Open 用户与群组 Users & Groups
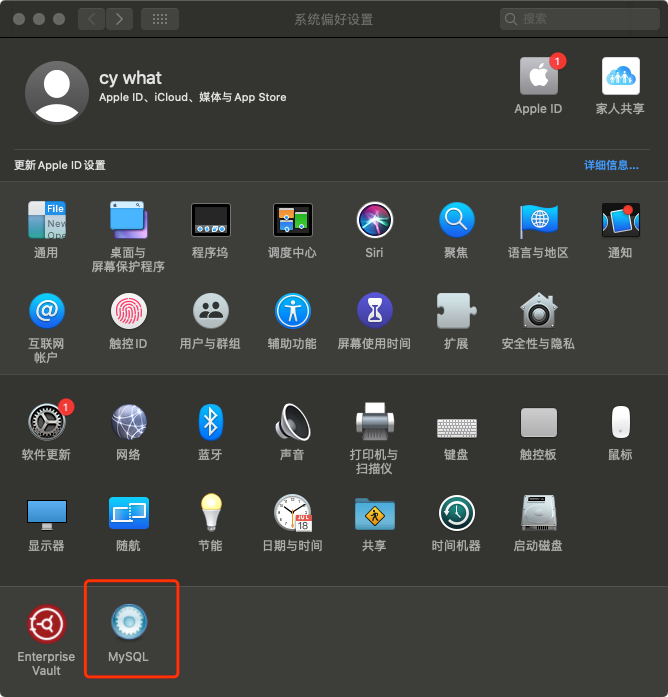The image size is (668, 697). pyautogui.click(x=210, y=311)
